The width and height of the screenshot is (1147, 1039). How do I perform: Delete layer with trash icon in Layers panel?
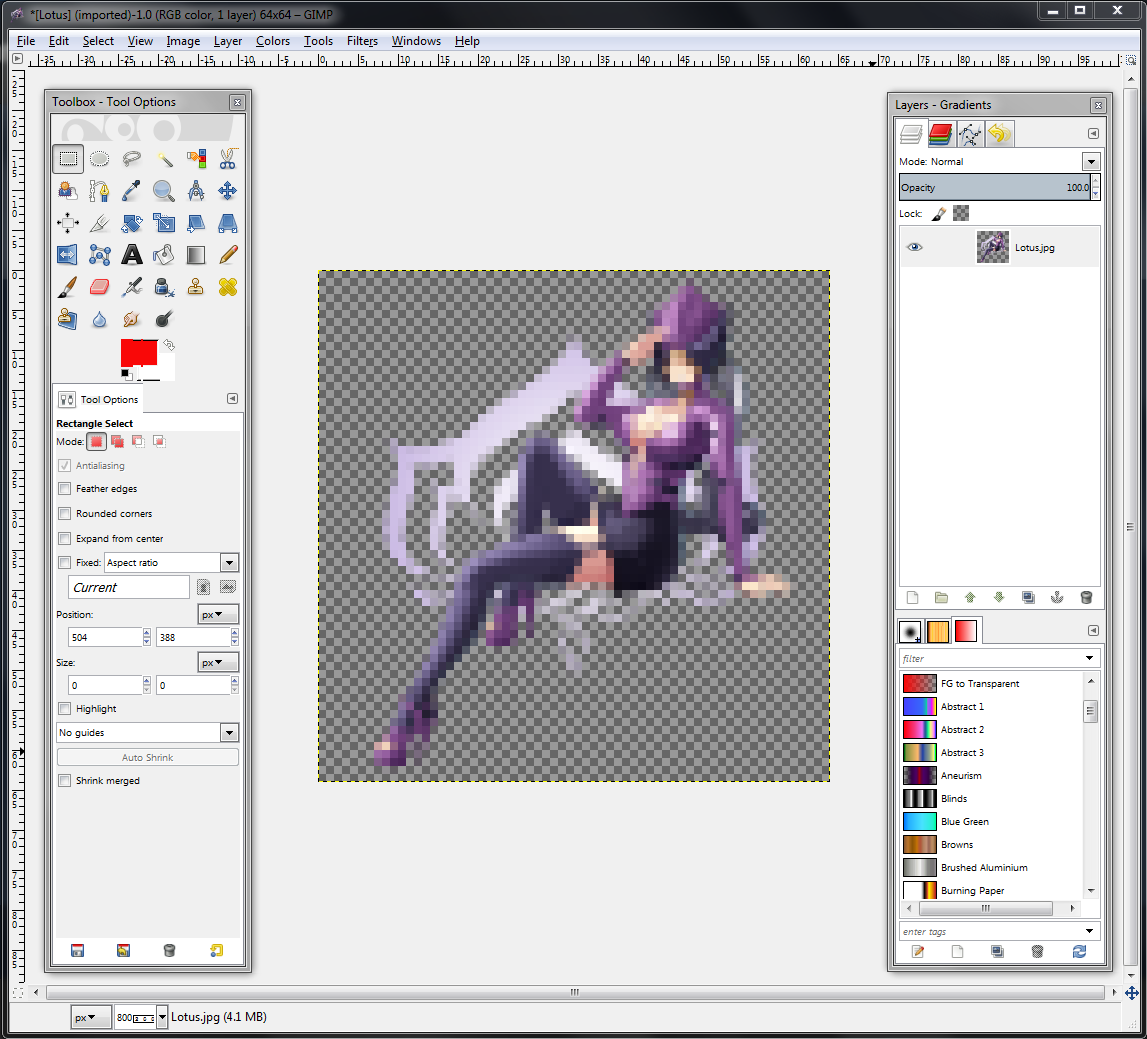[x=1086, y=598]
